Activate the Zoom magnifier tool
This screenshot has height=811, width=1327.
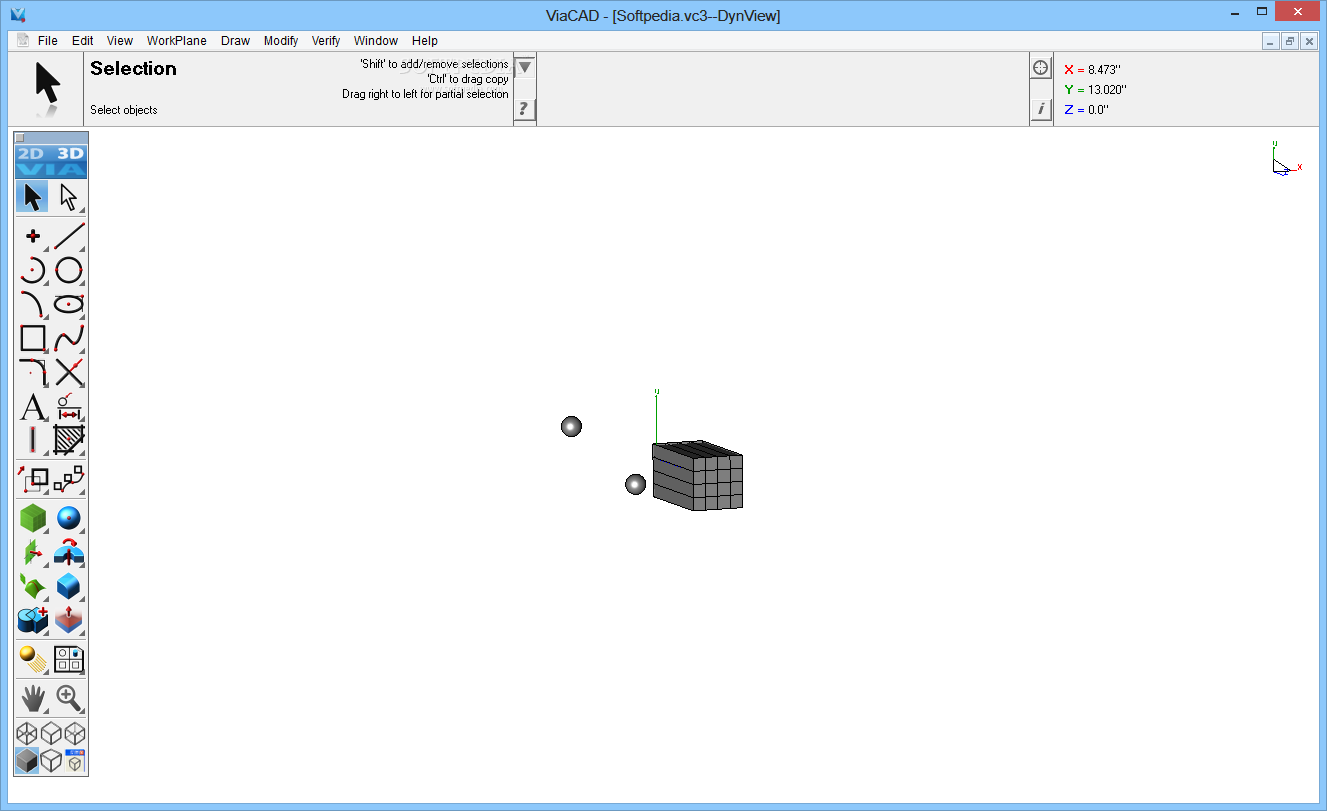click(68, 698)
